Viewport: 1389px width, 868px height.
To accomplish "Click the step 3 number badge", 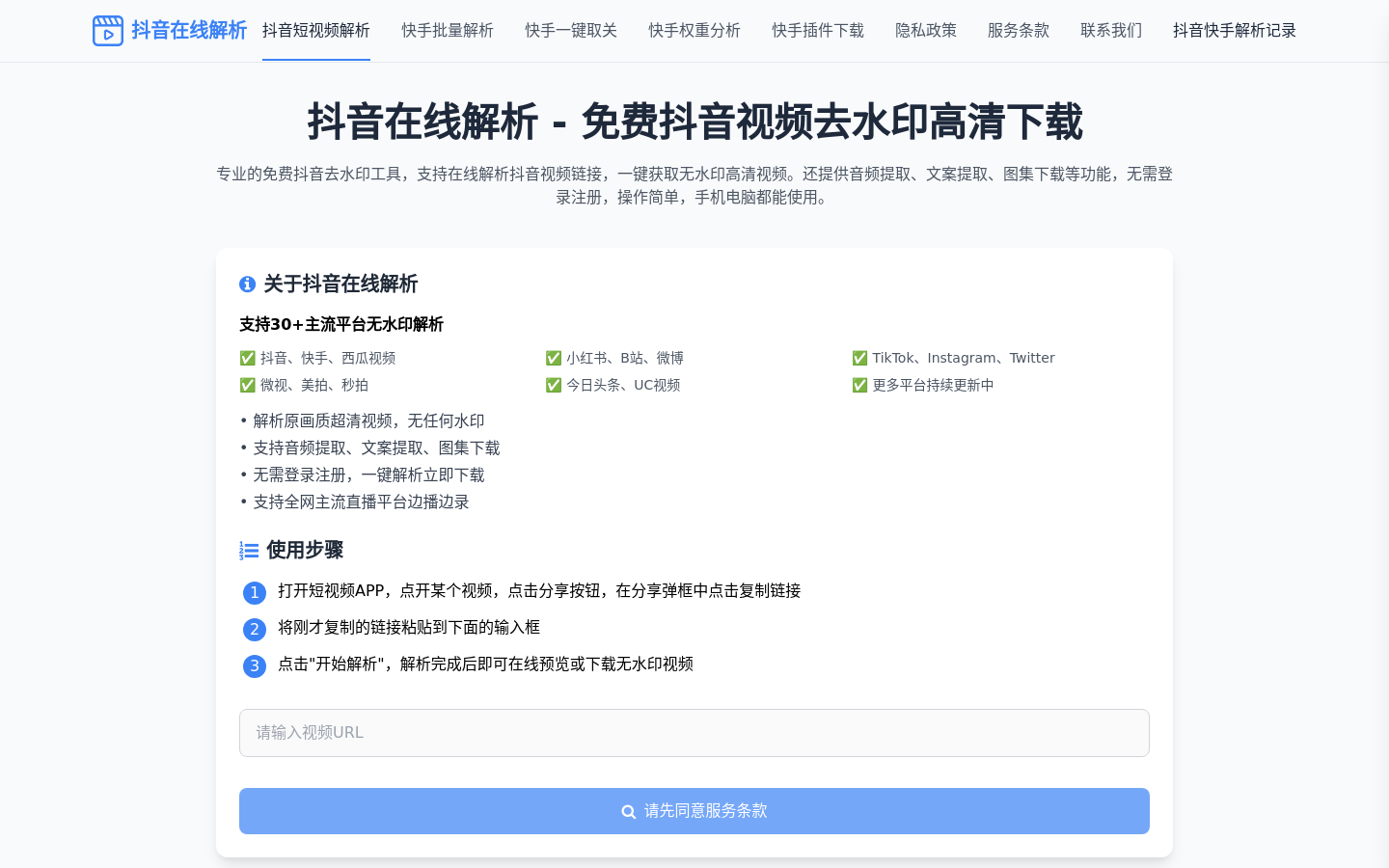I will click(255, 665).
